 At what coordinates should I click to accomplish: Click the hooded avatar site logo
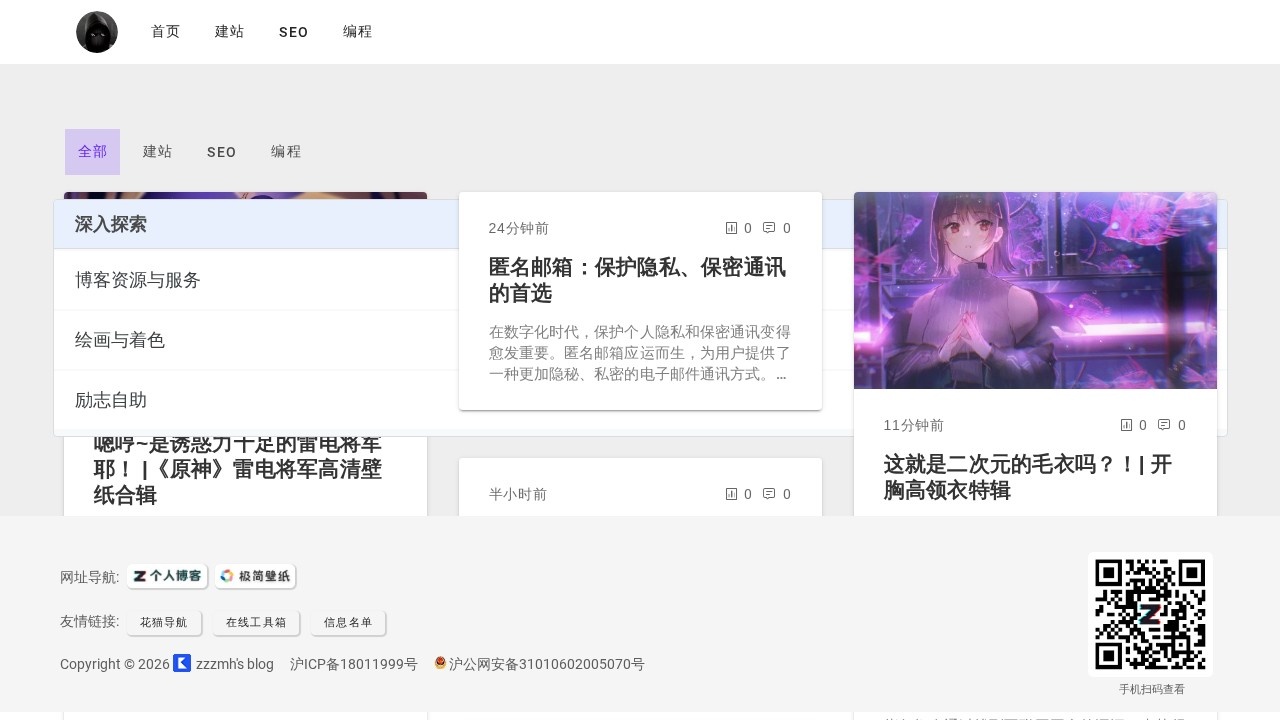(97, 32)
